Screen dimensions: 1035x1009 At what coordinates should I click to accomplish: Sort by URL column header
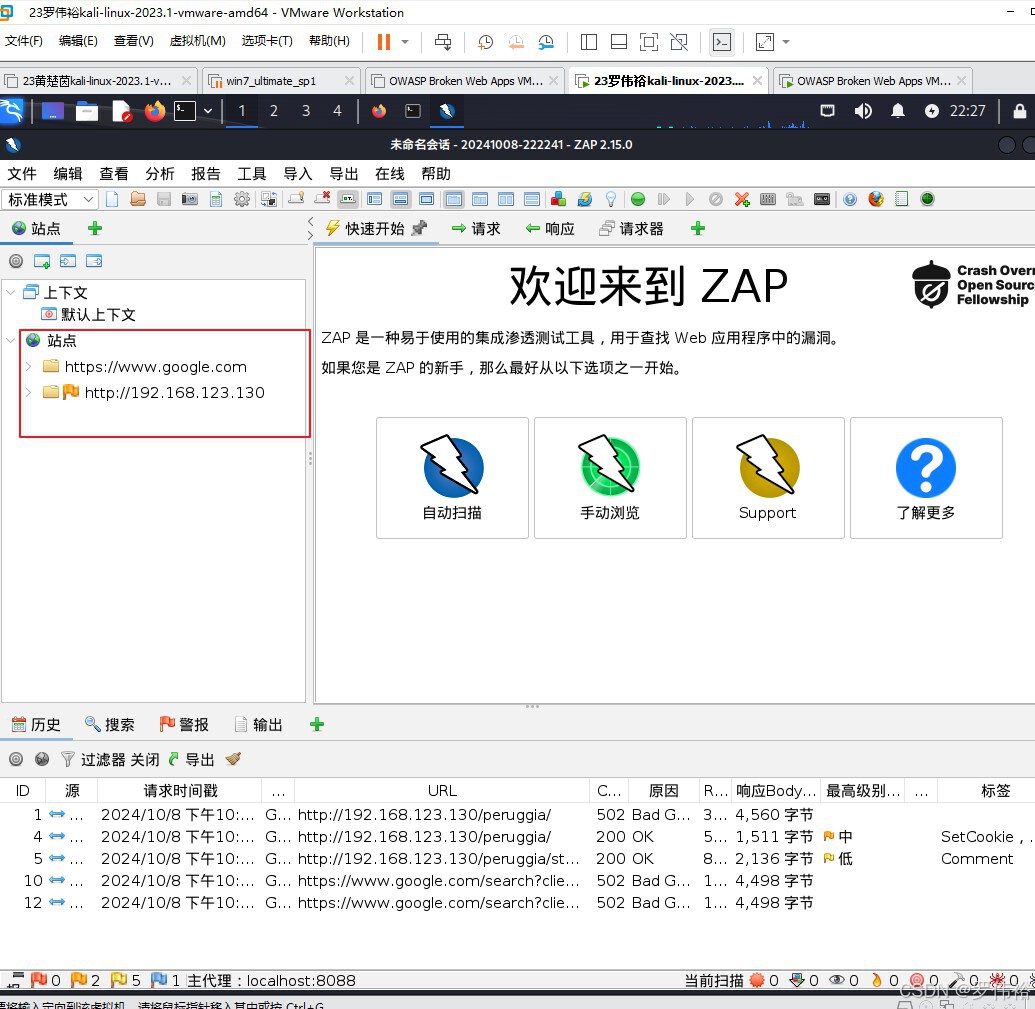pos(442,791)
